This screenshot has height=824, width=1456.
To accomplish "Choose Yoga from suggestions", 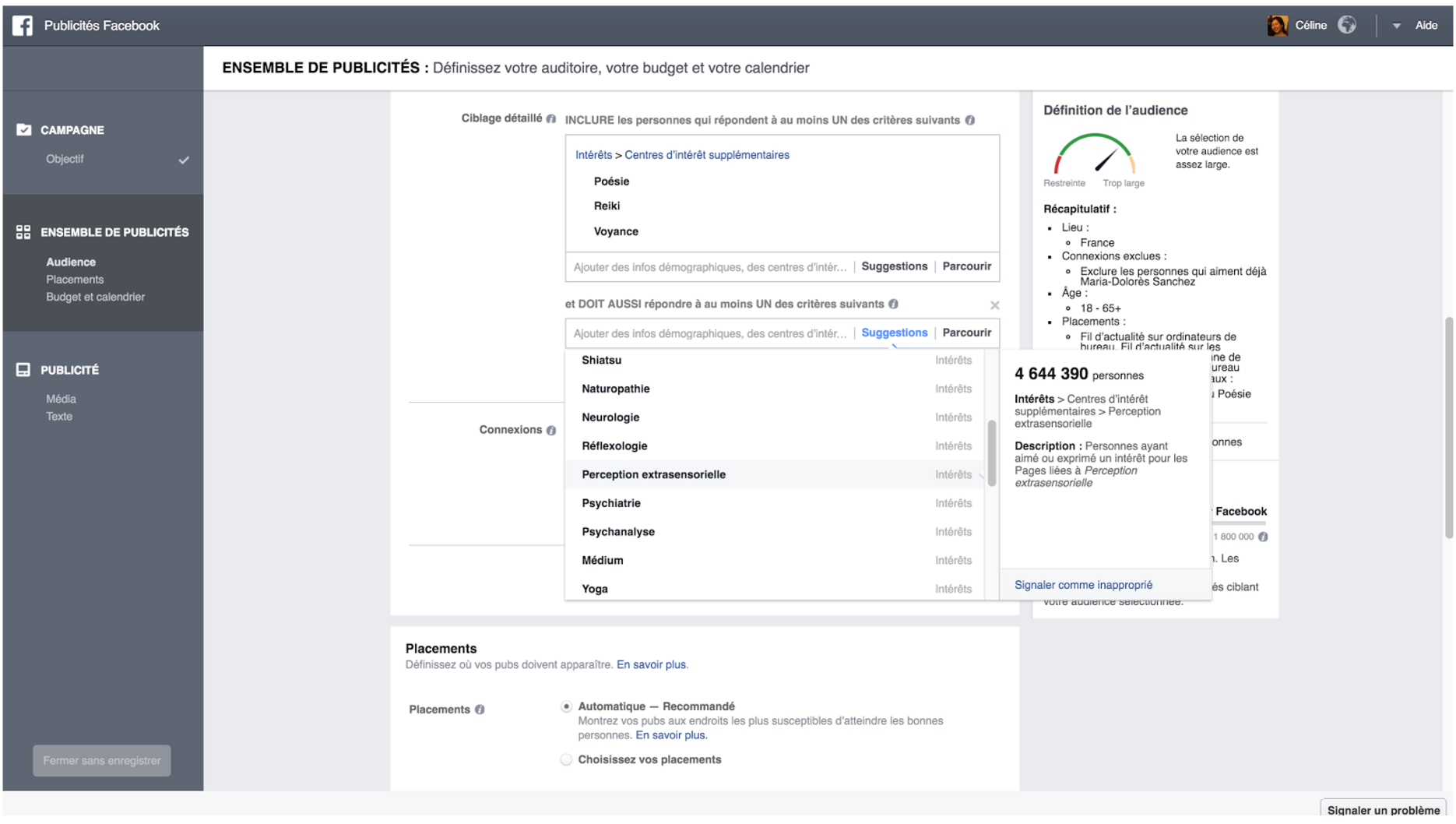I will click(775, 589).
